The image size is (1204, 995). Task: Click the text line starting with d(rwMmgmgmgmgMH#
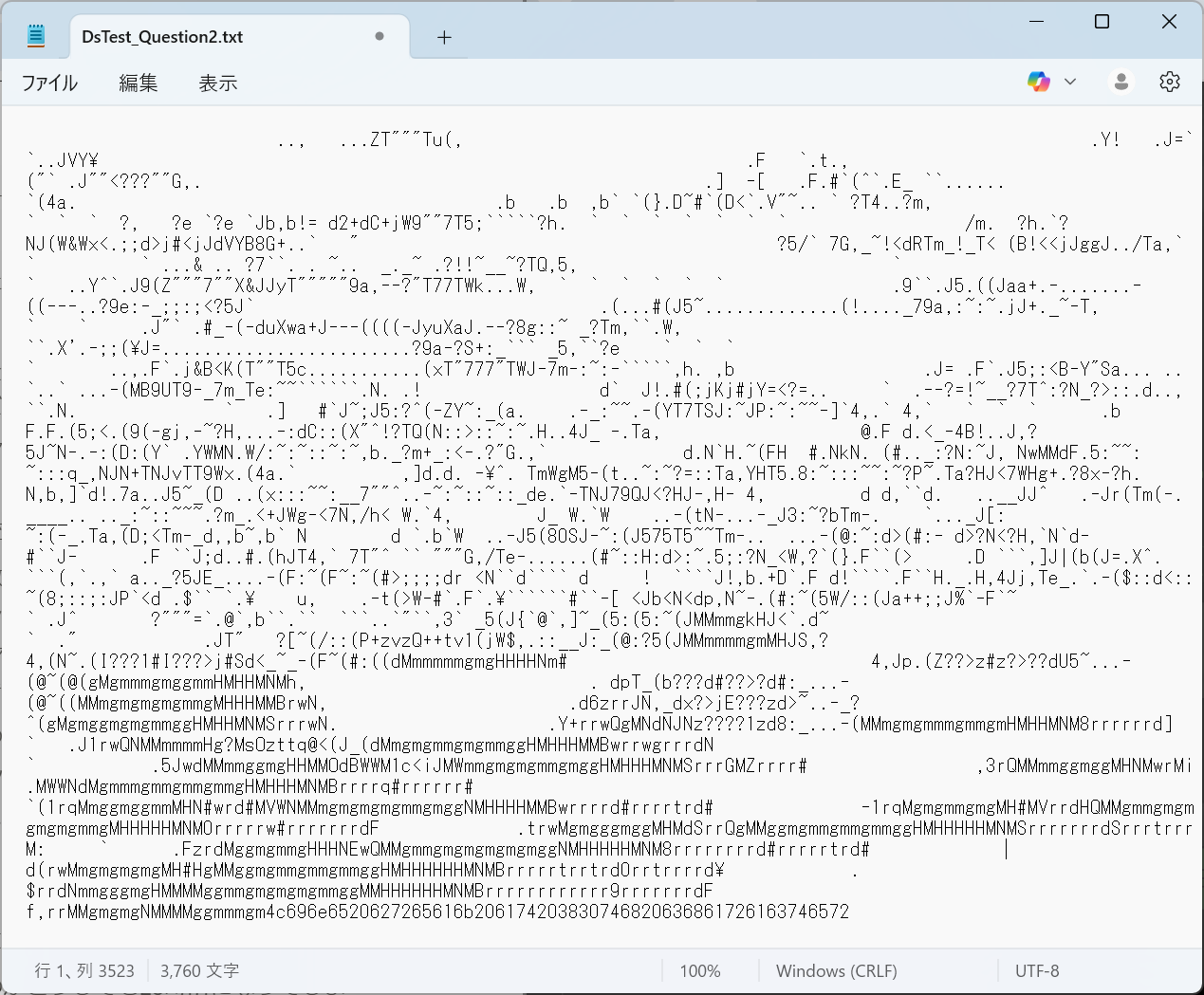tap(376, 870)
